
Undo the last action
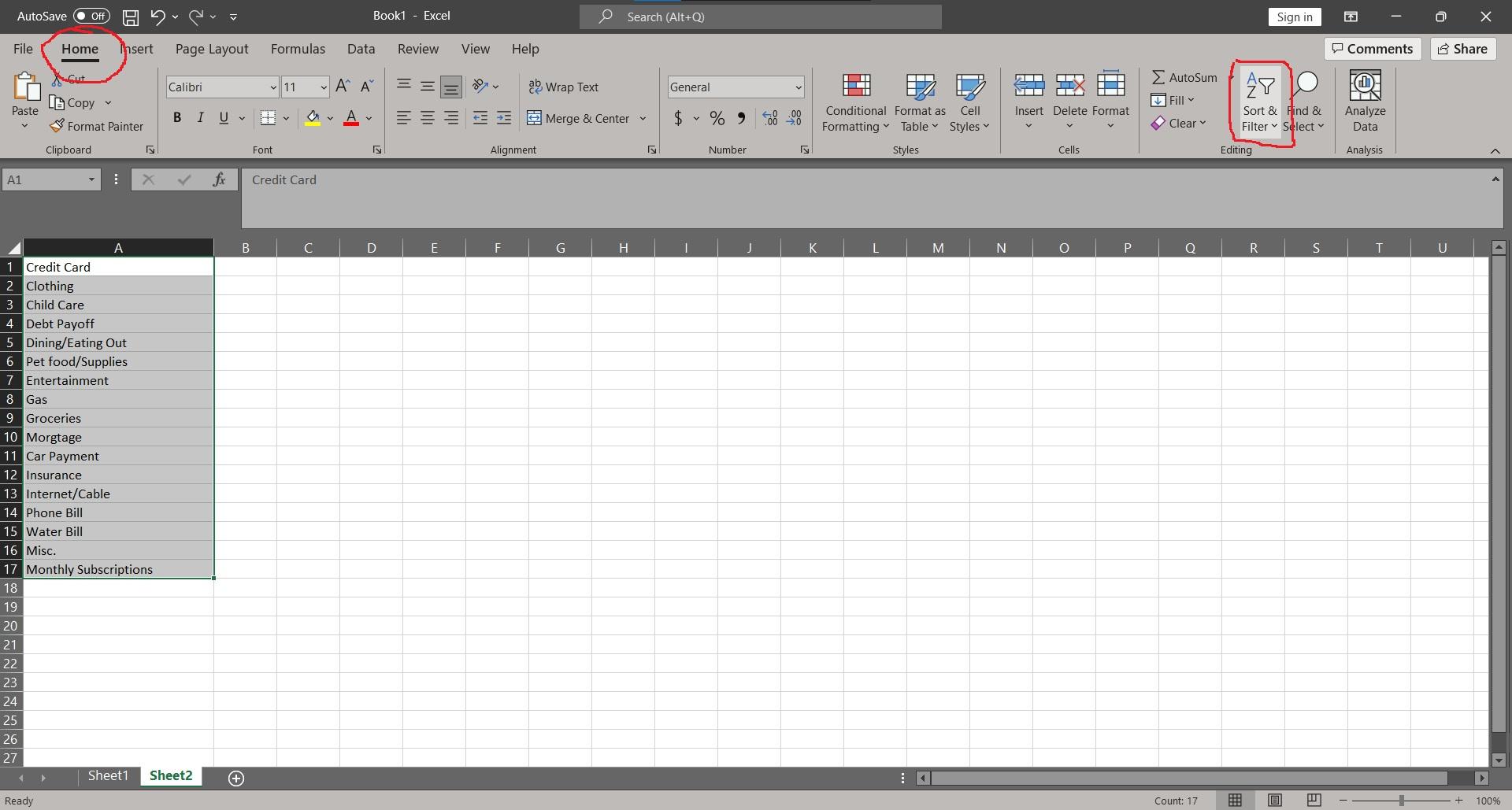coord(157,17)
